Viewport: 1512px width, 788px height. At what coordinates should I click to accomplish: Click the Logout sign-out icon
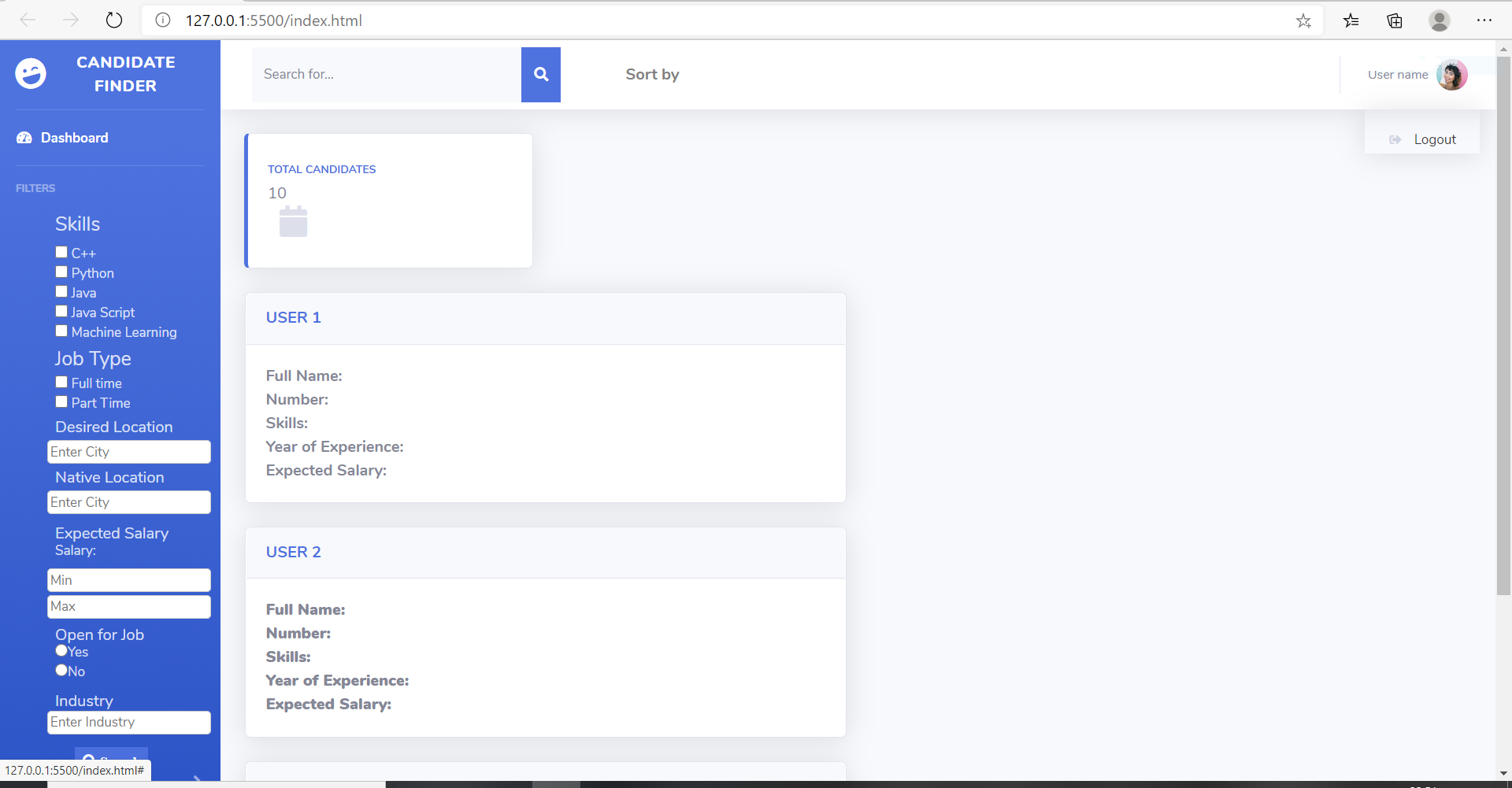tap(1397, 139)
